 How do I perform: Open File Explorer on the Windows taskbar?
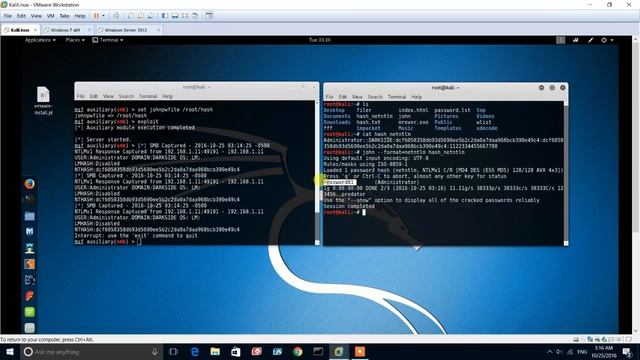[x=215, y=351]
